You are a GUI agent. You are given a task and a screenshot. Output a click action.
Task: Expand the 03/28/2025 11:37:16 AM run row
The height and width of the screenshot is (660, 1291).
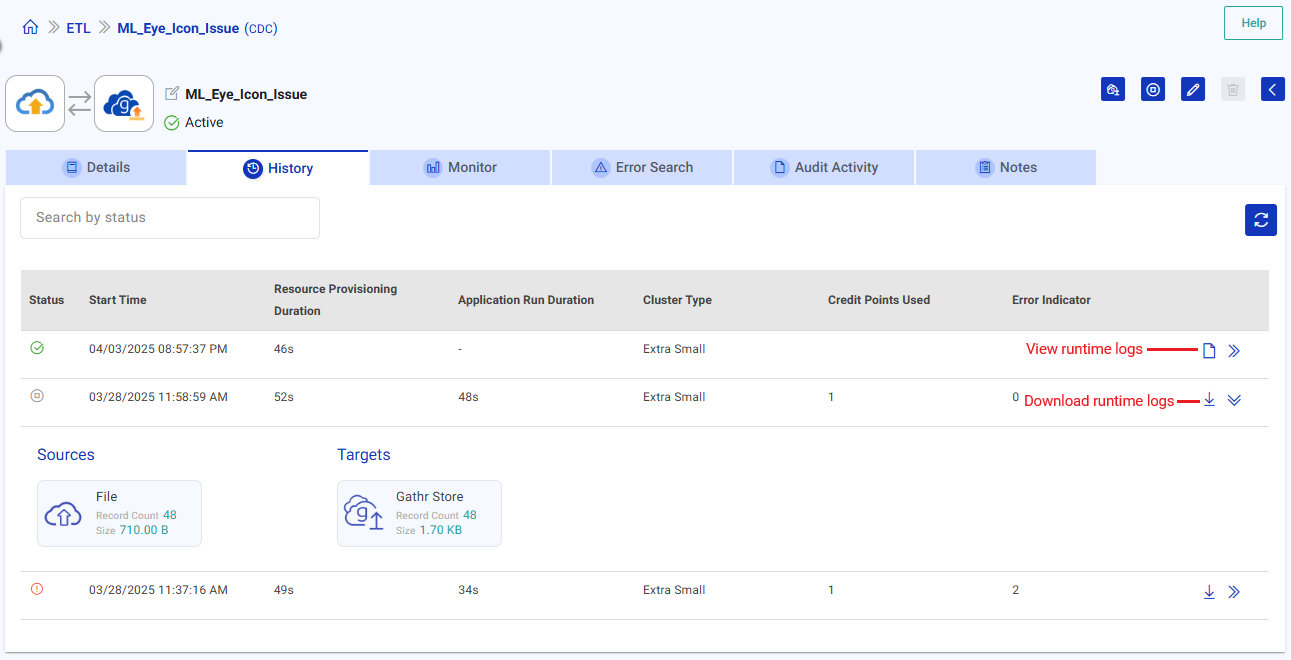1234,592
